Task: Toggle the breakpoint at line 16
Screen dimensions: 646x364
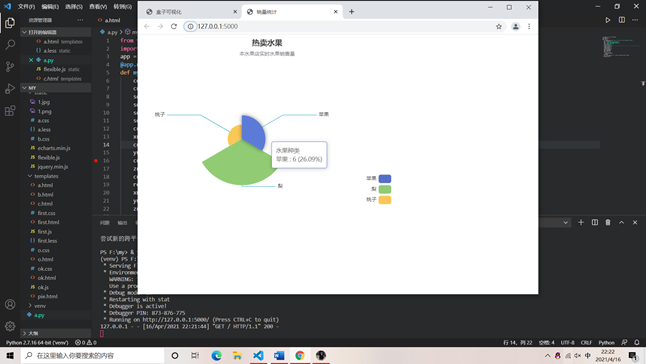Action: [x=96, y=161]
